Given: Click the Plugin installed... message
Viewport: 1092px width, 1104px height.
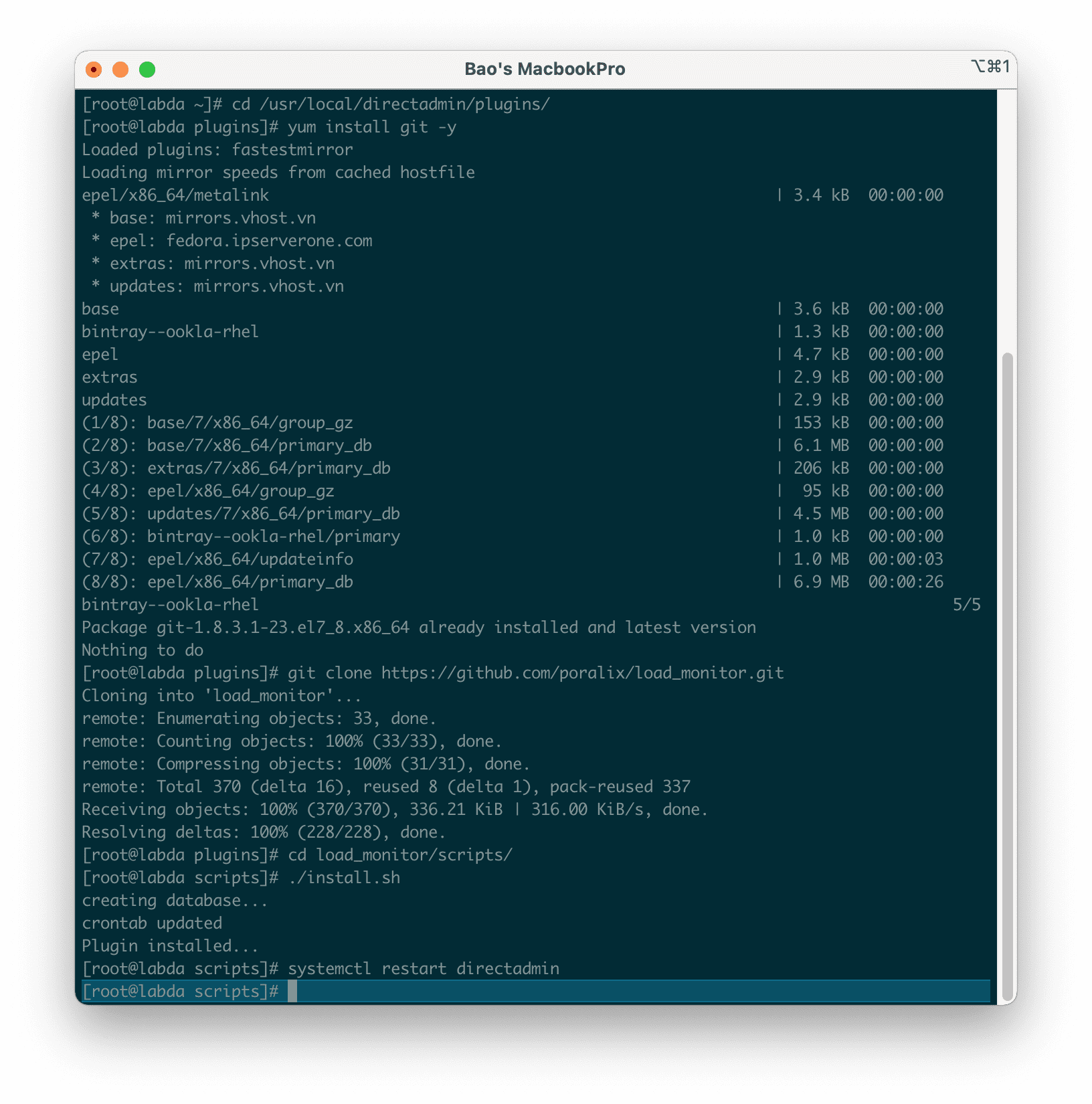Looking at the screenshot, I should [x=169, y=945].
